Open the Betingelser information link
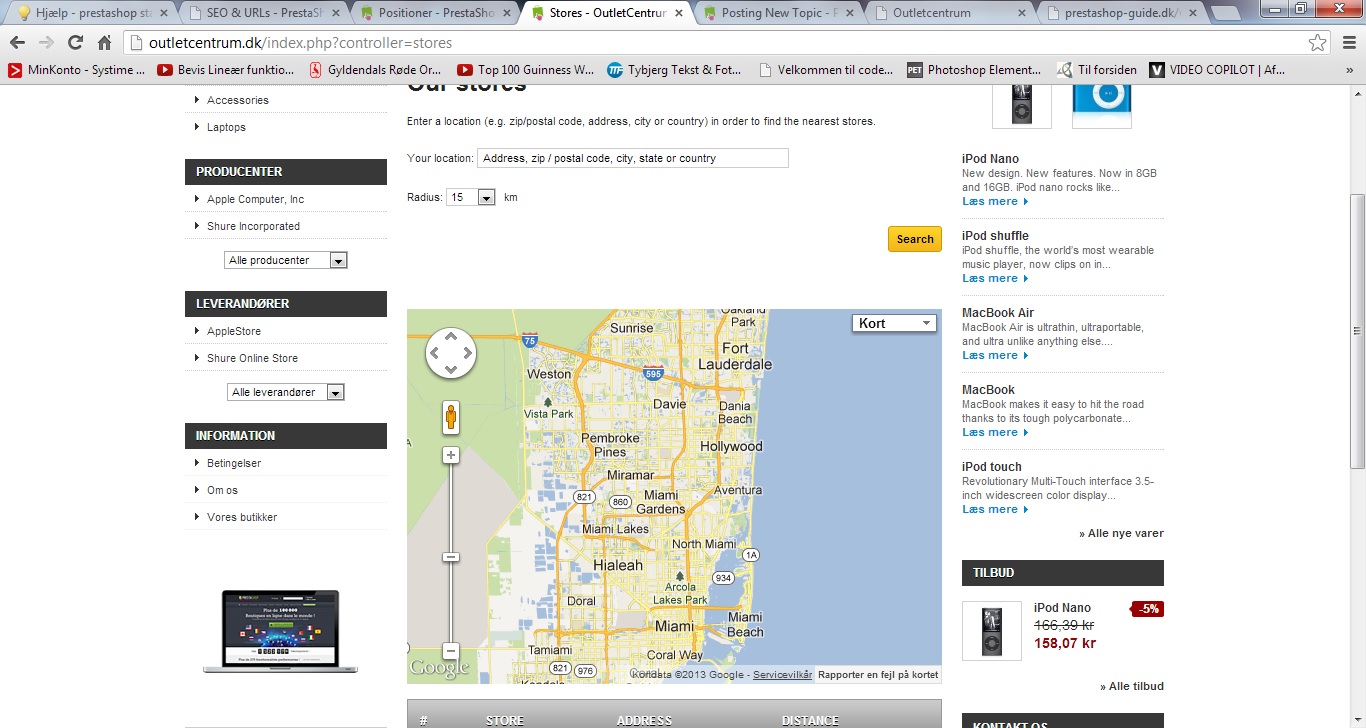 (x=234, y=463)
